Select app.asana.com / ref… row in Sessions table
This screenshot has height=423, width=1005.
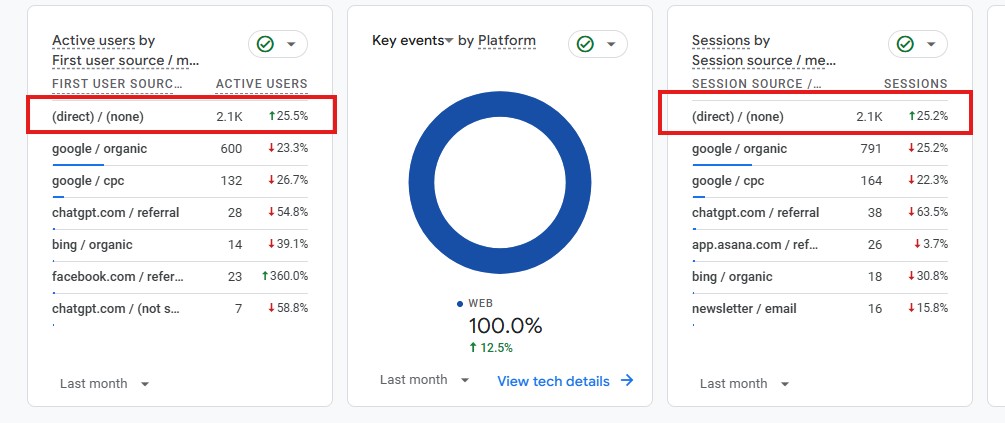(x=820, y=245)
